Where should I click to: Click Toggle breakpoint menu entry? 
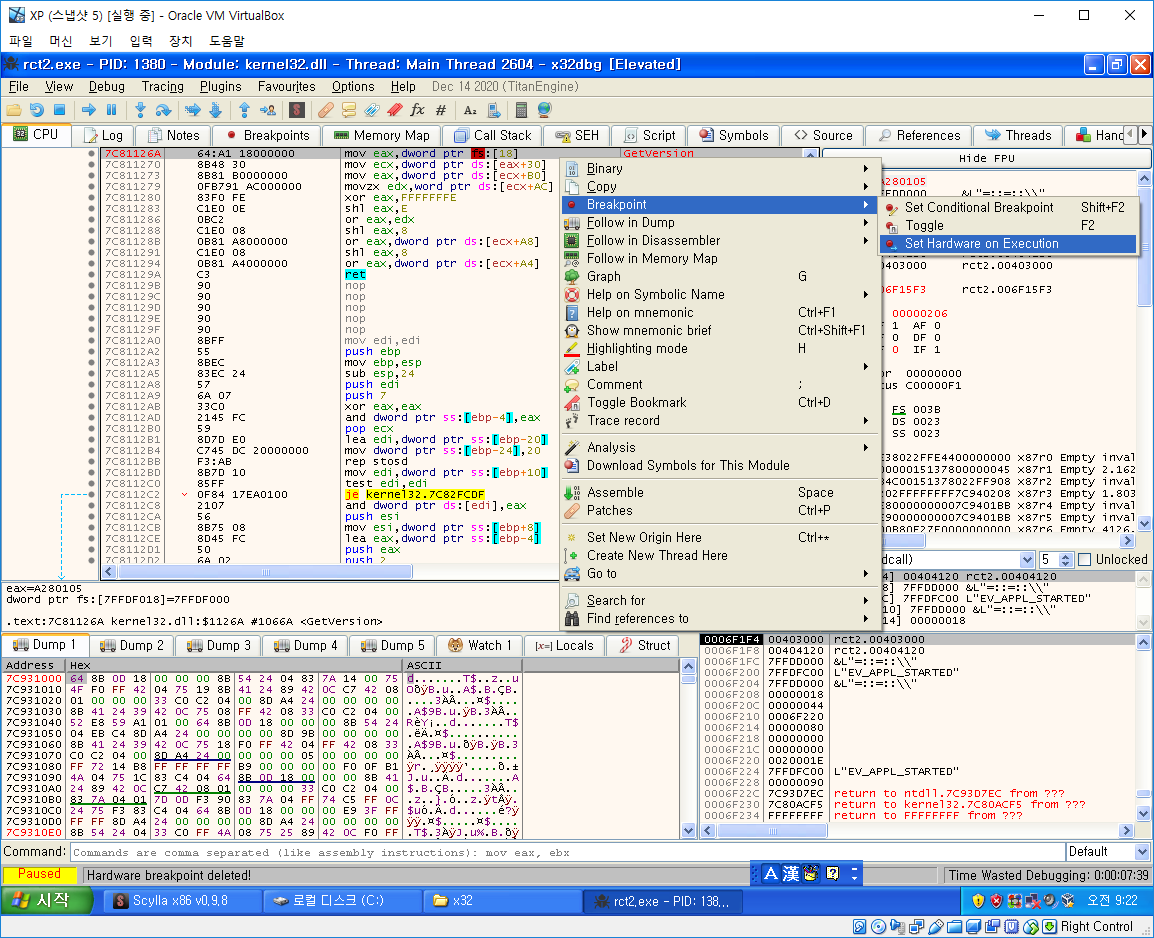click(1008, 226)
